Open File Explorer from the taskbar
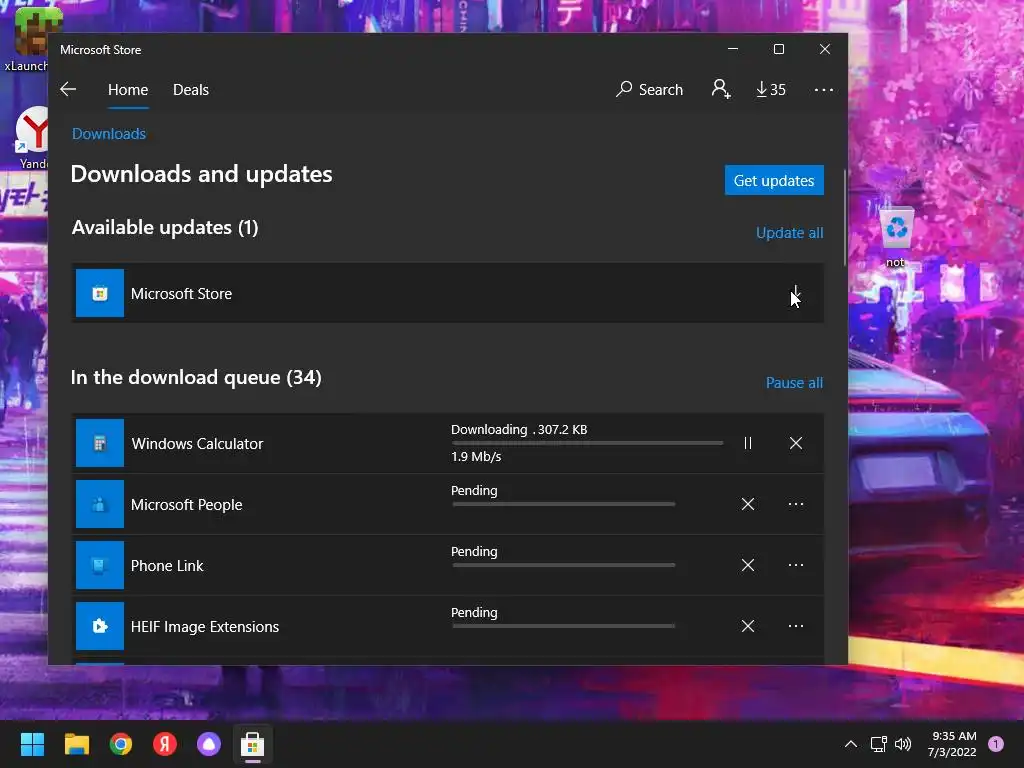Viewport: 1024px width, 768px height. 76,744
